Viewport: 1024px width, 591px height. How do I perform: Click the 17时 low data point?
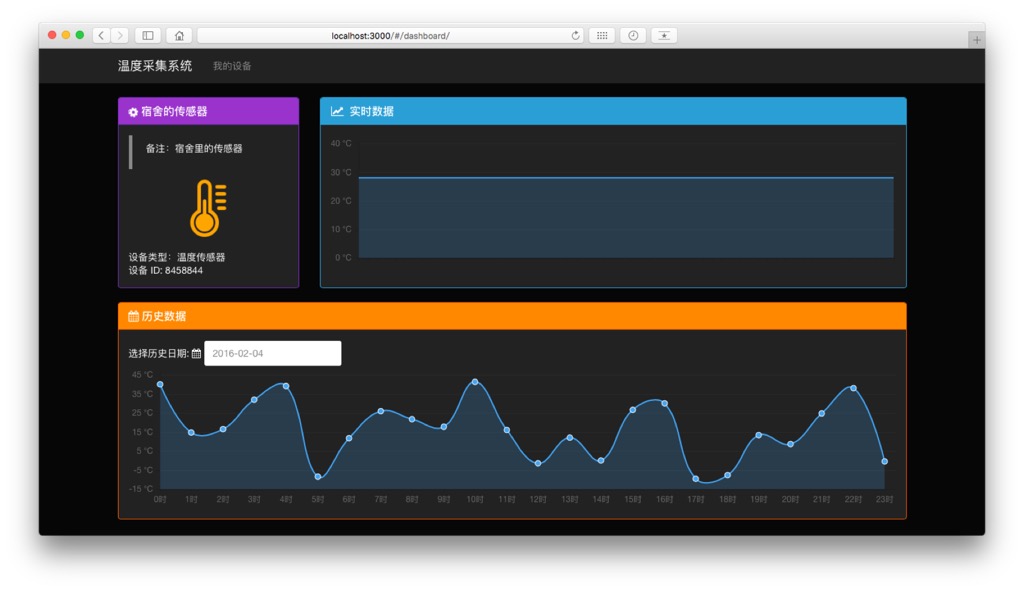point(696,479)
